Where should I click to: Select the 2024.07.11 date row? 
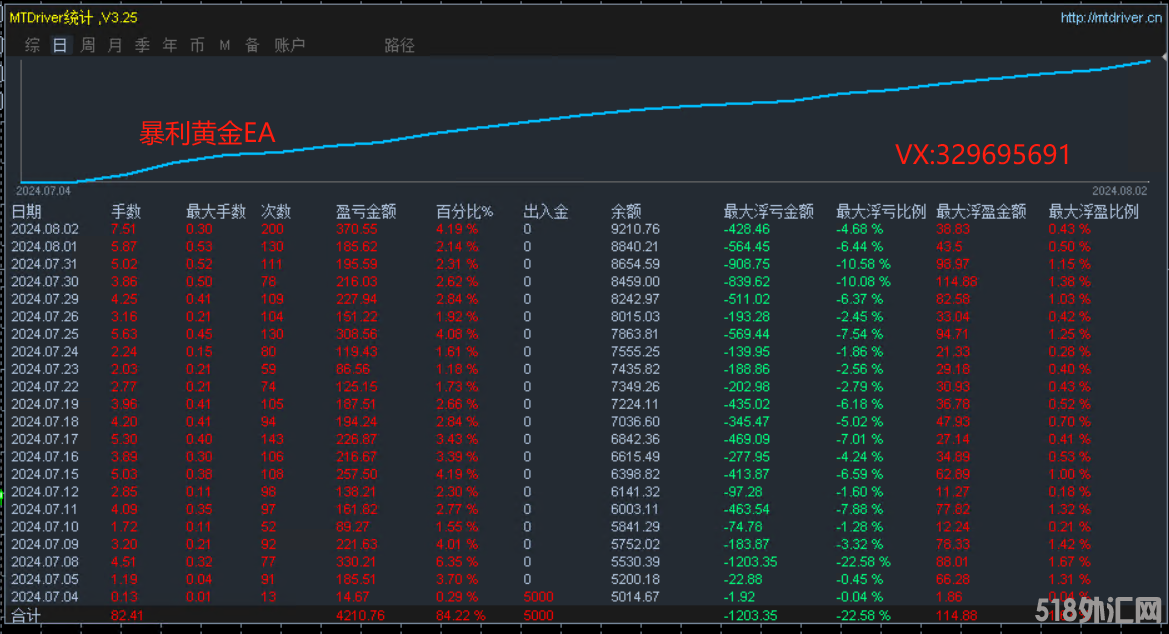tap(45, 509)
